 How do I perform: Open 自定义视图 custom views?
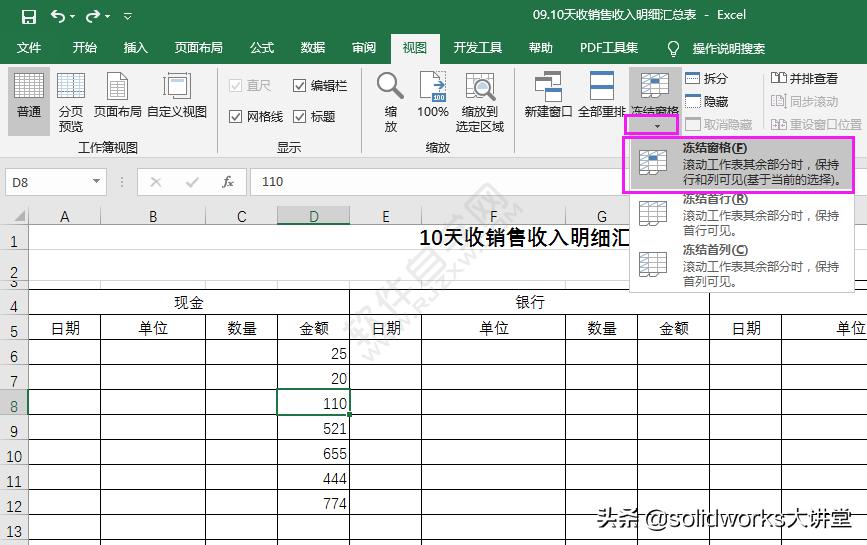tap(177, 96)
